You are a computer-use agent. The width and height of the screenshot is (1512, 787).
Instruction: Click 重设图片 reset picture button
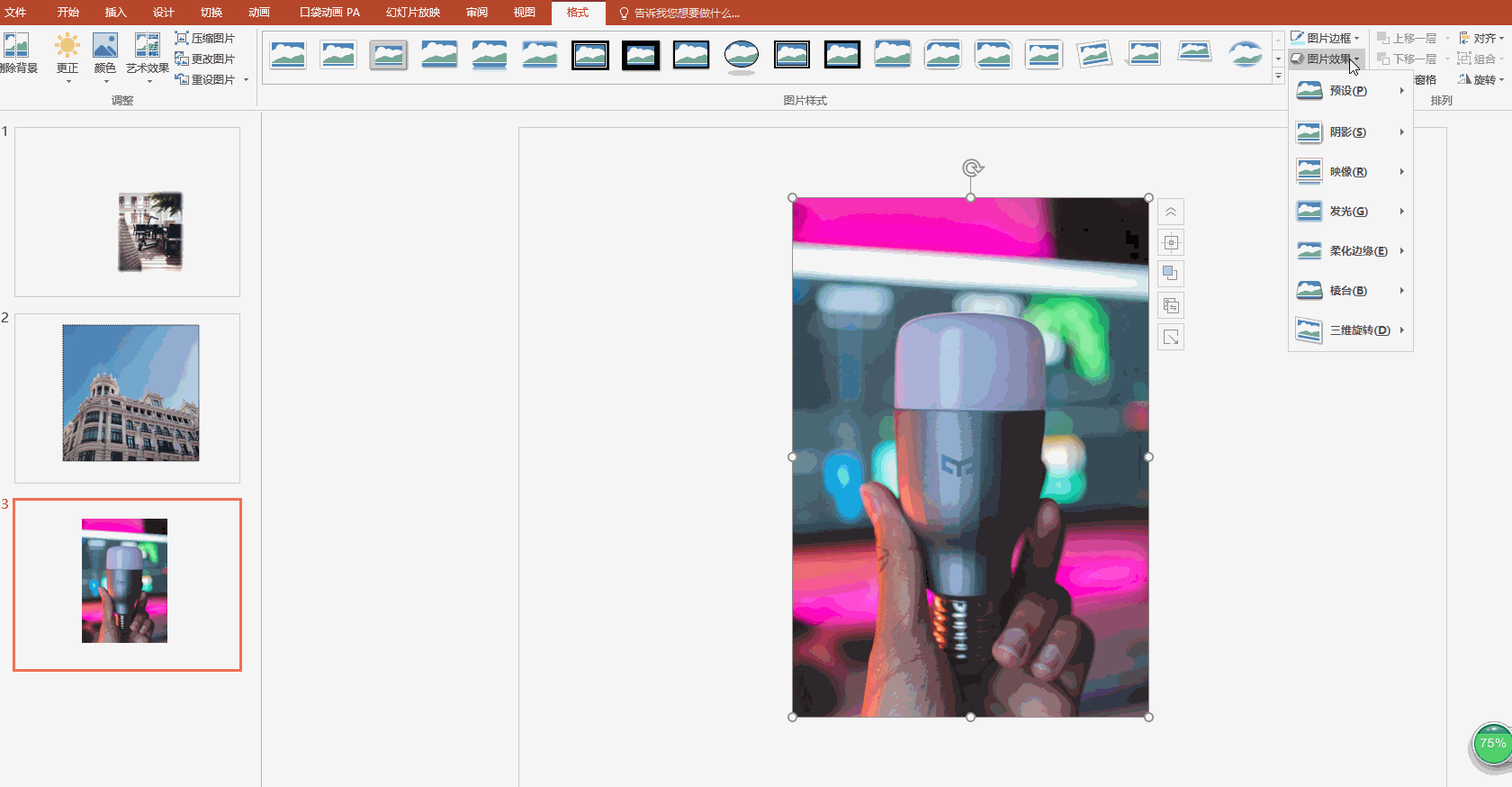coord(205,79)
